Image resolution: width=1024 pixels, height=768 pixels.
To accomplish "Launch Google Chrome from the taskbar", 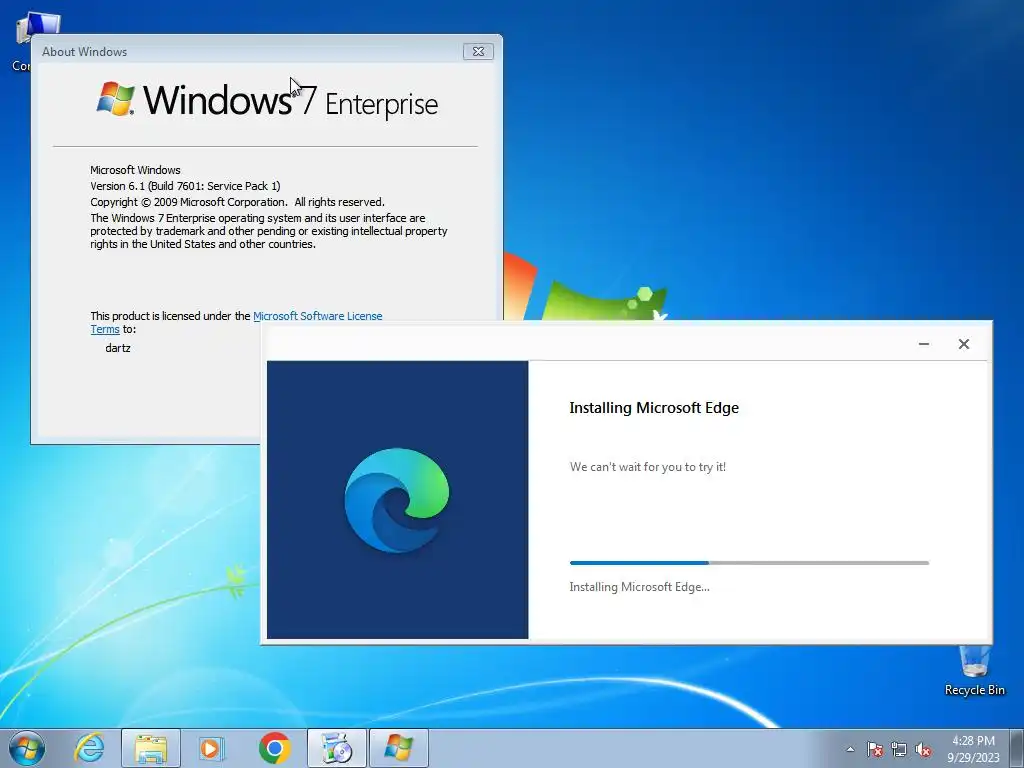I will point(274,748).
